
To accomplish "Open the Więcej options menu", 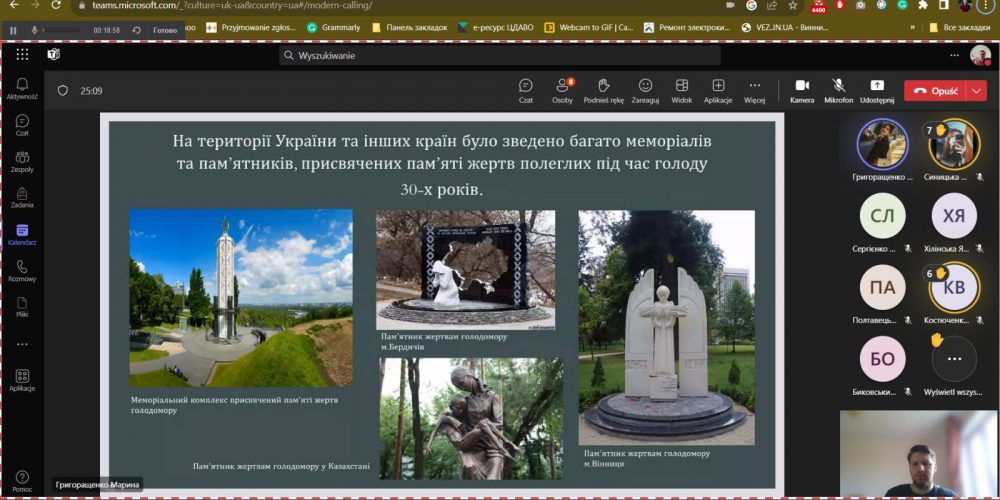I will (x=754, y=90).
